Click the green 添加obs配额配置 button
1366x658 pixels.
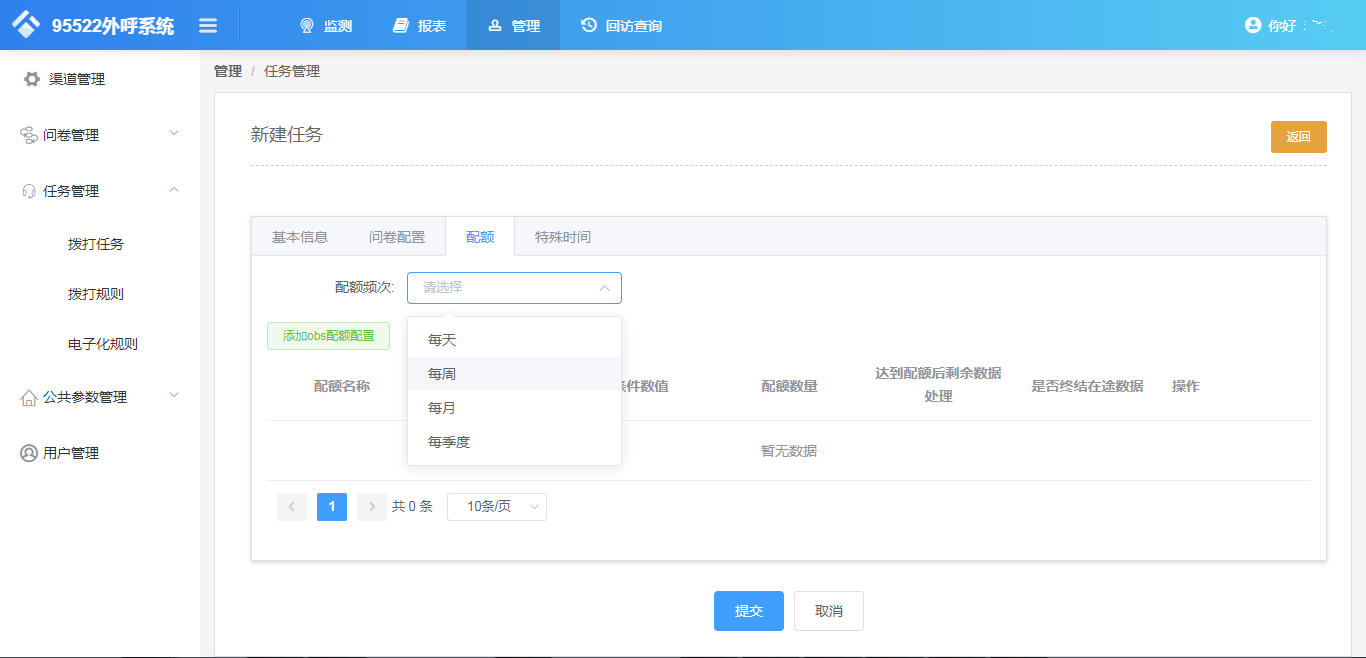(x=328, y=336)
